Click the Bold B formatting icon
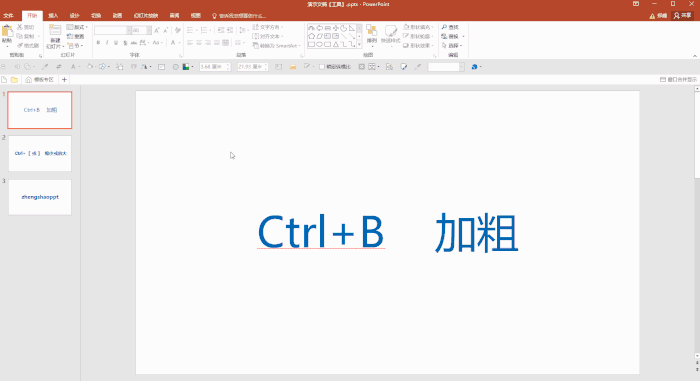Image resolution: width=700 pixels, height=381 pixels. [x=98, y=43]
